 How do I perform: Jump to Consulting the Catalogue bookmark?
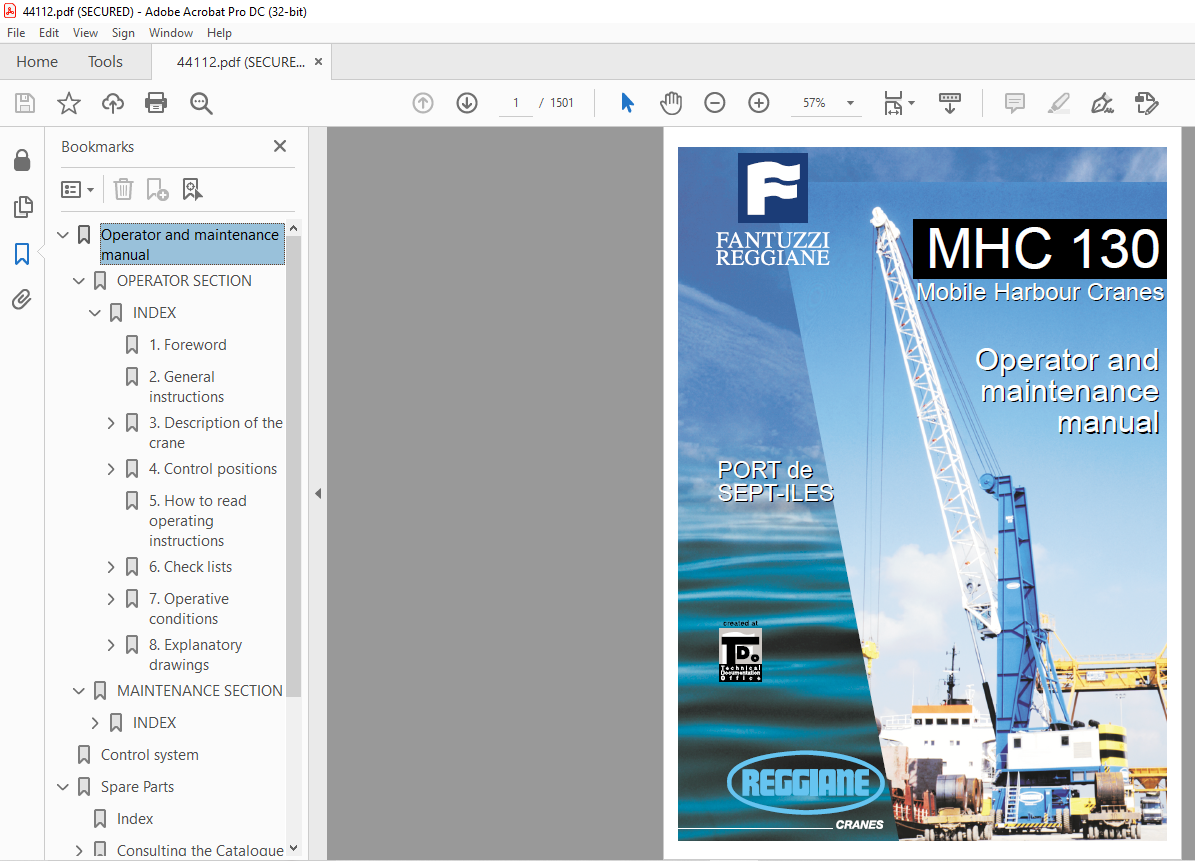click(x=200, y=850)
